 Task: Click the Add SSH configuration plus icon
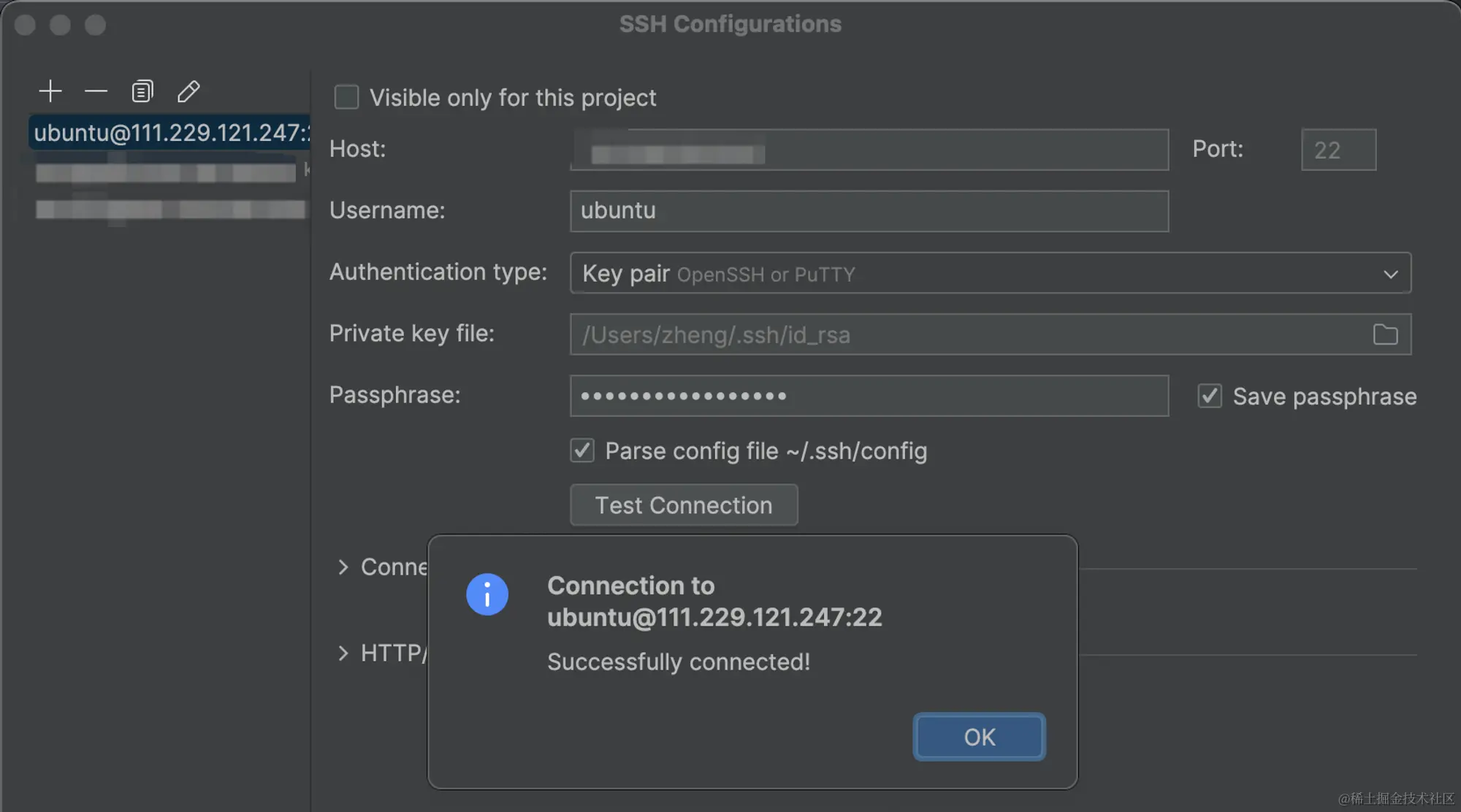point(50,91)
